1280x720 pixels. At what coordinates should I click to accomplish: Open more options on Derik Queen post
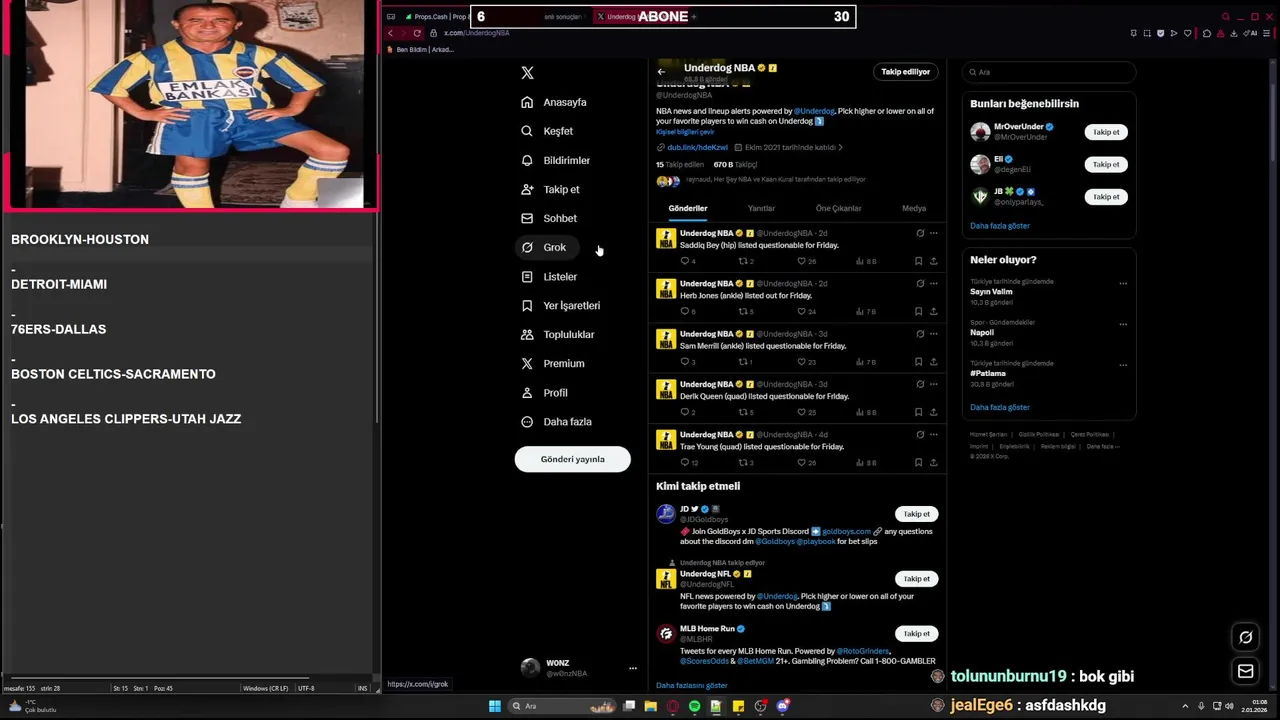(933, 384)
